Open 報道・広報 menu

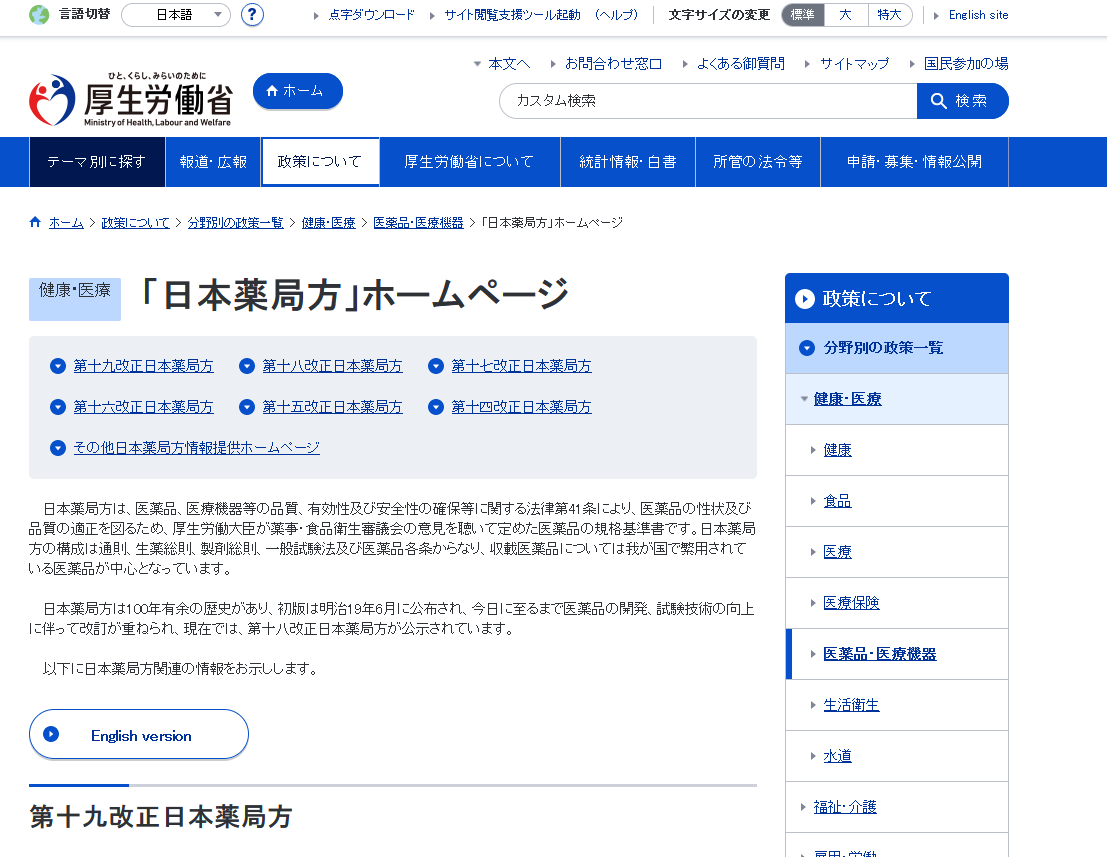213,162
